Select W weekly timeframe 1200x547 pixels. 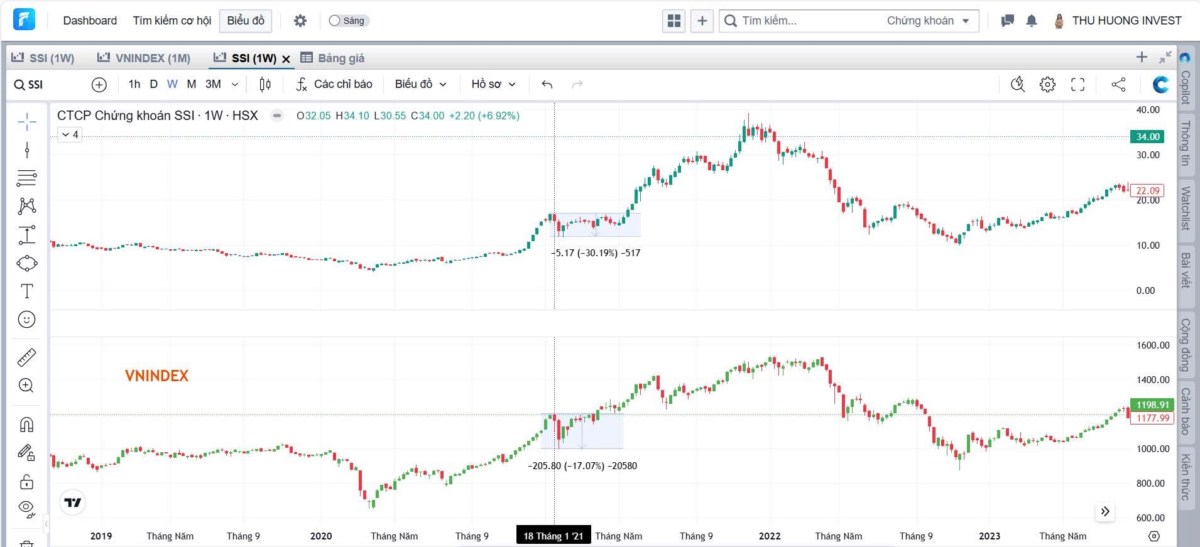pyautogui.click(x=172, y=84)
